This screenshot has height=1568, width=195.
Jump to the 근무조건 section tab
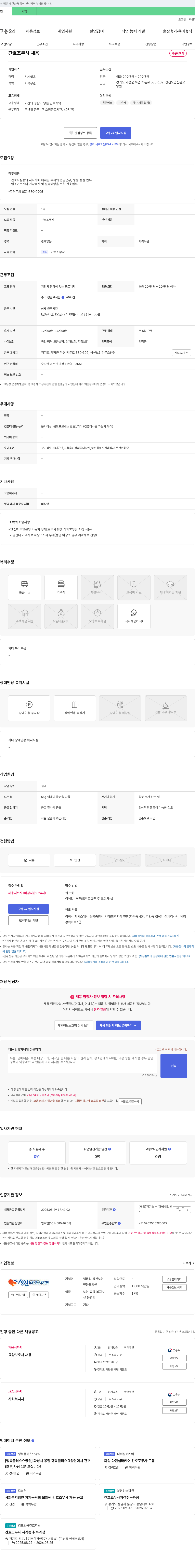(42, 44)
